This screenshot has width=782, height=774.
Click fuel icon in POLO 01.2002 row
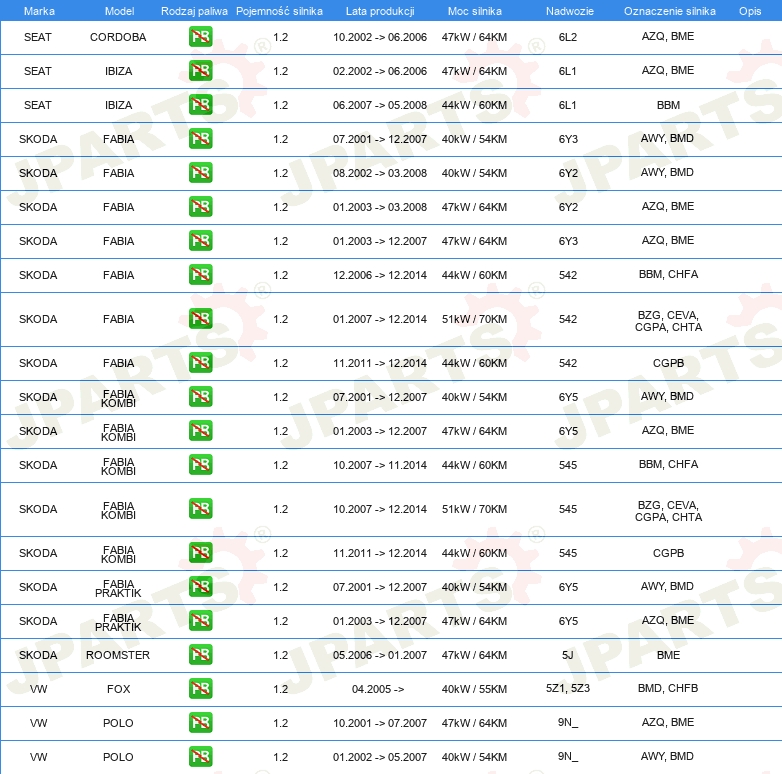[200, 756]
